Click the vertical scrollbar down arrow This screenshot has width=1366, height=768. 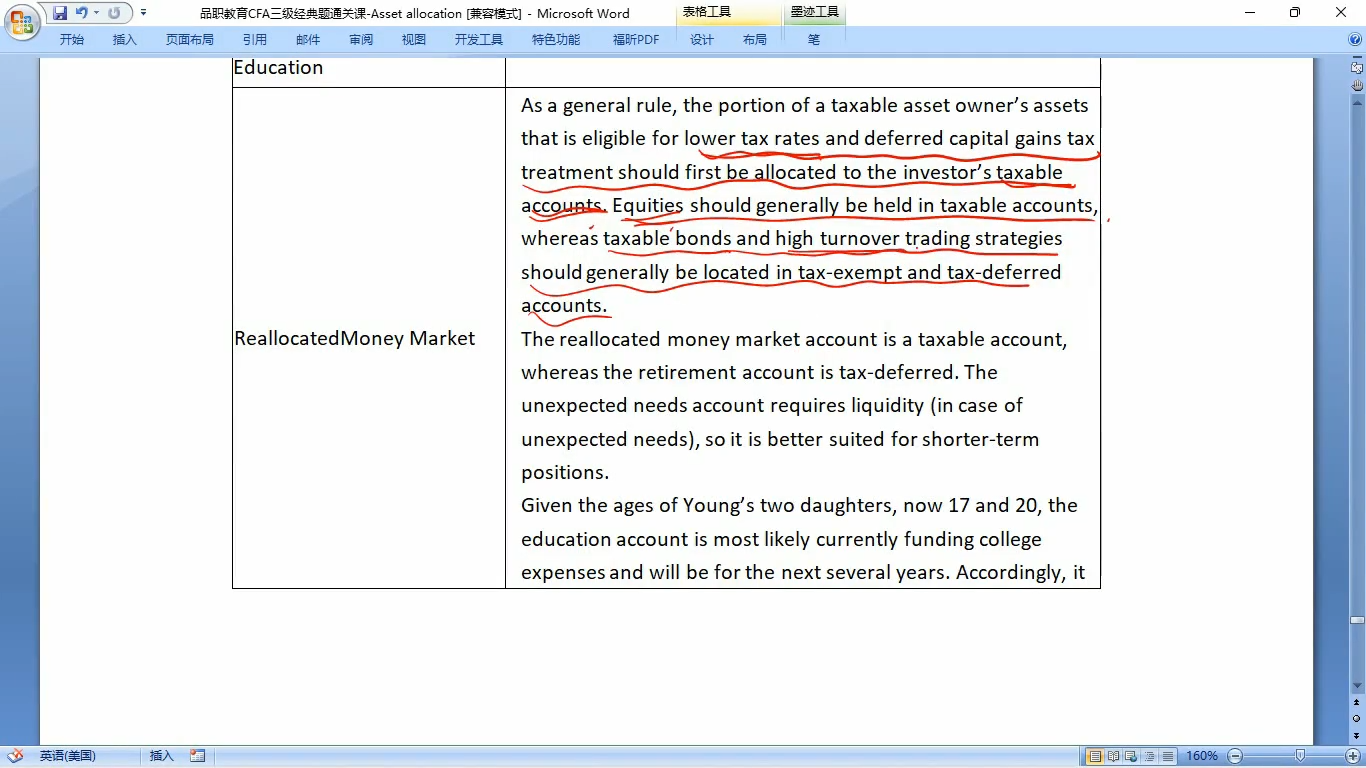click(x=1357, y=686)
